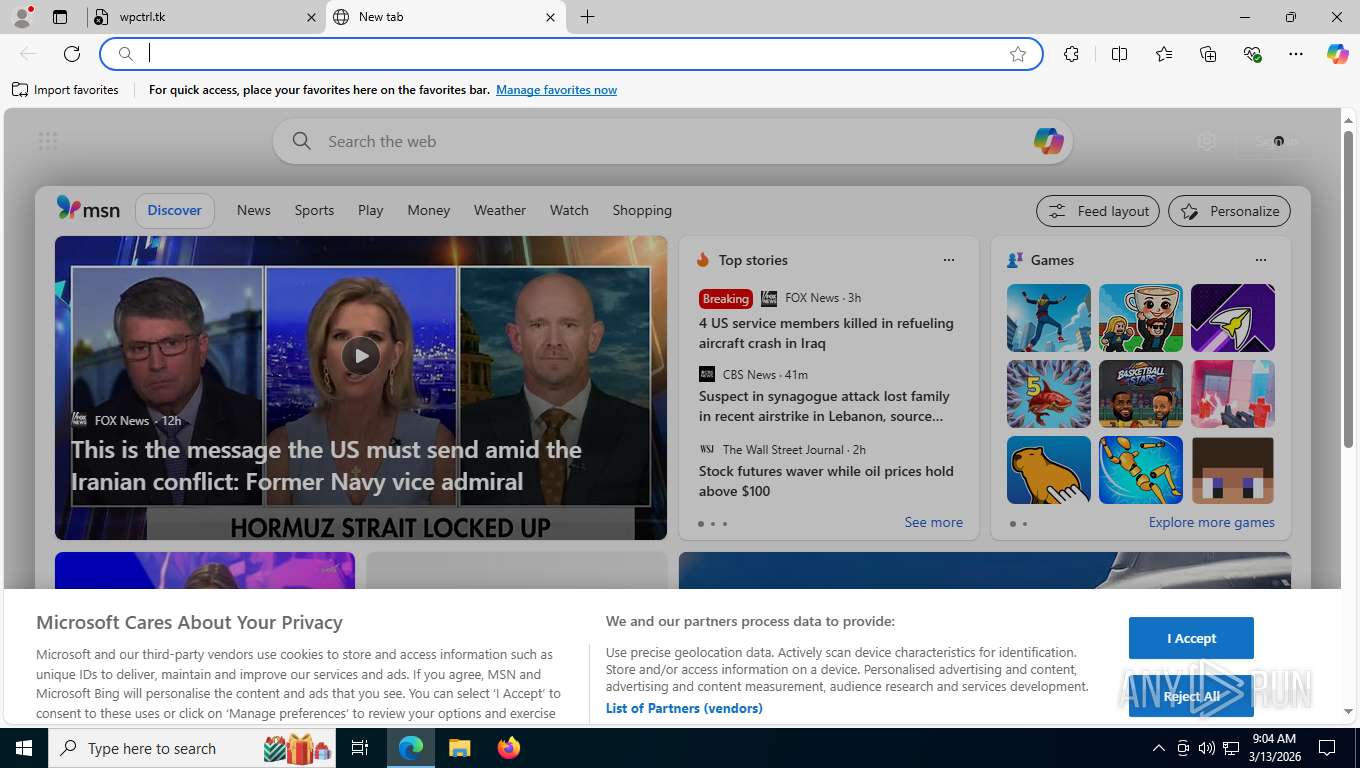
Task: Open Copilot sidebar icon in toolbar
Action: 1338,54
